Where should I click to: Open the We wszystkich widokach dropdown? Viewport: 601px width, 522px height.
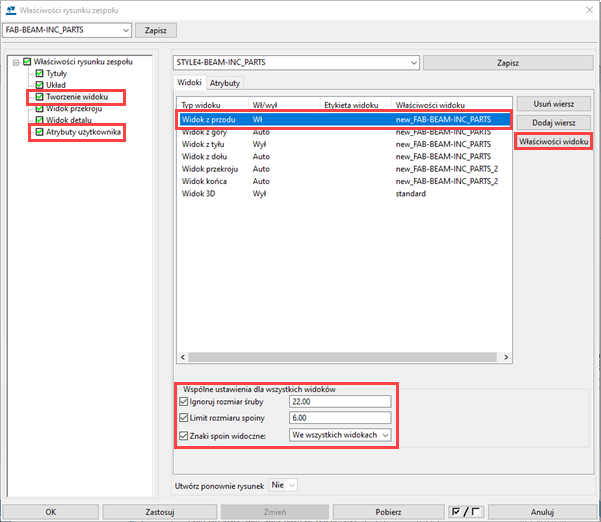pos(383,435)
